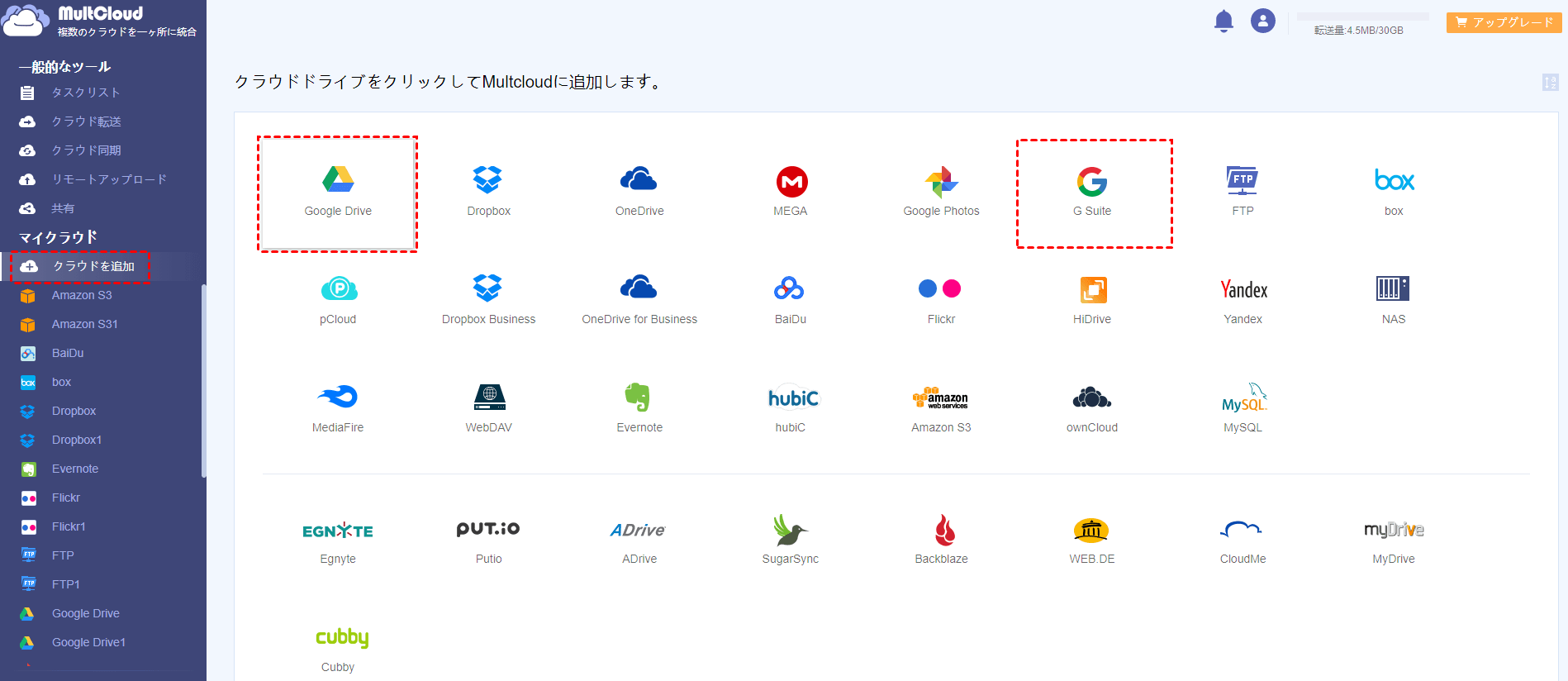Add FTP server connection
This screenshot has width=1568, height=681.
click(1243, 193)
